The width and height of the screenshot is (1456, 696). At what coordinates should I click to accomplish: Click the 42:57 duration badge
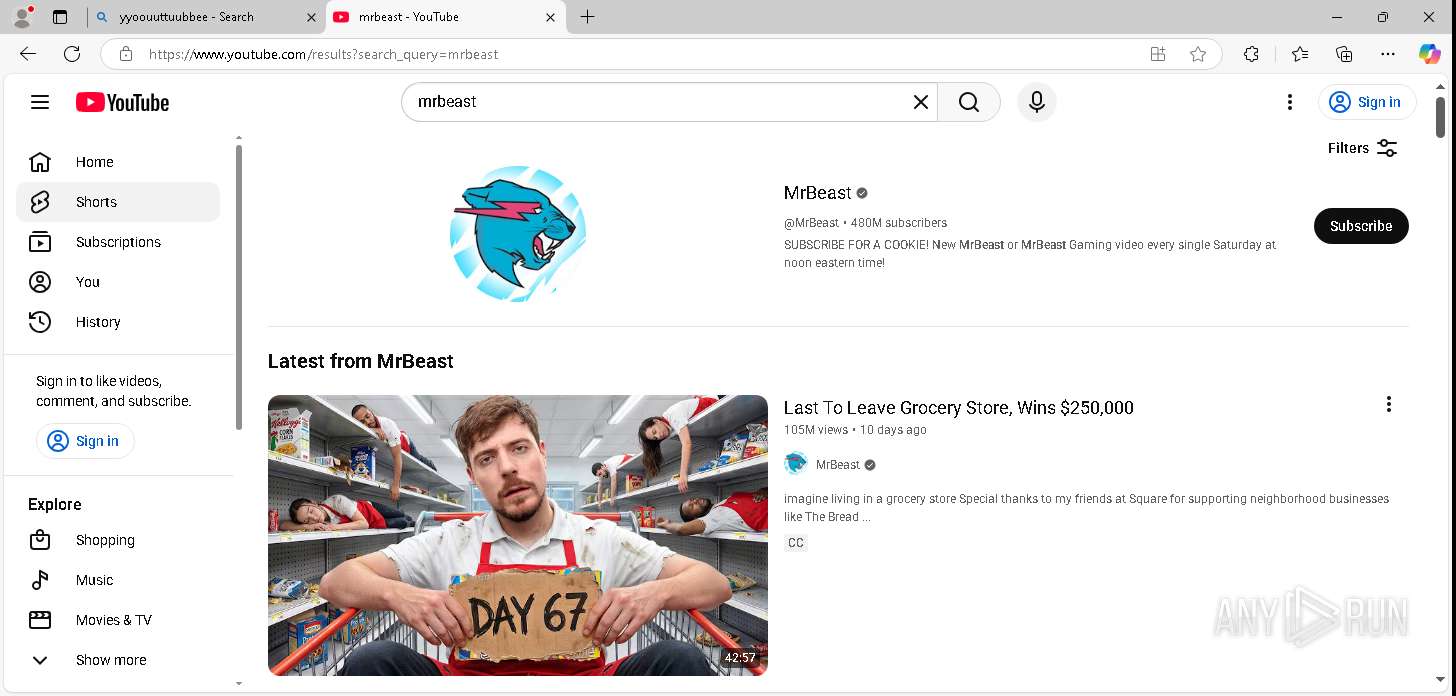740,658
